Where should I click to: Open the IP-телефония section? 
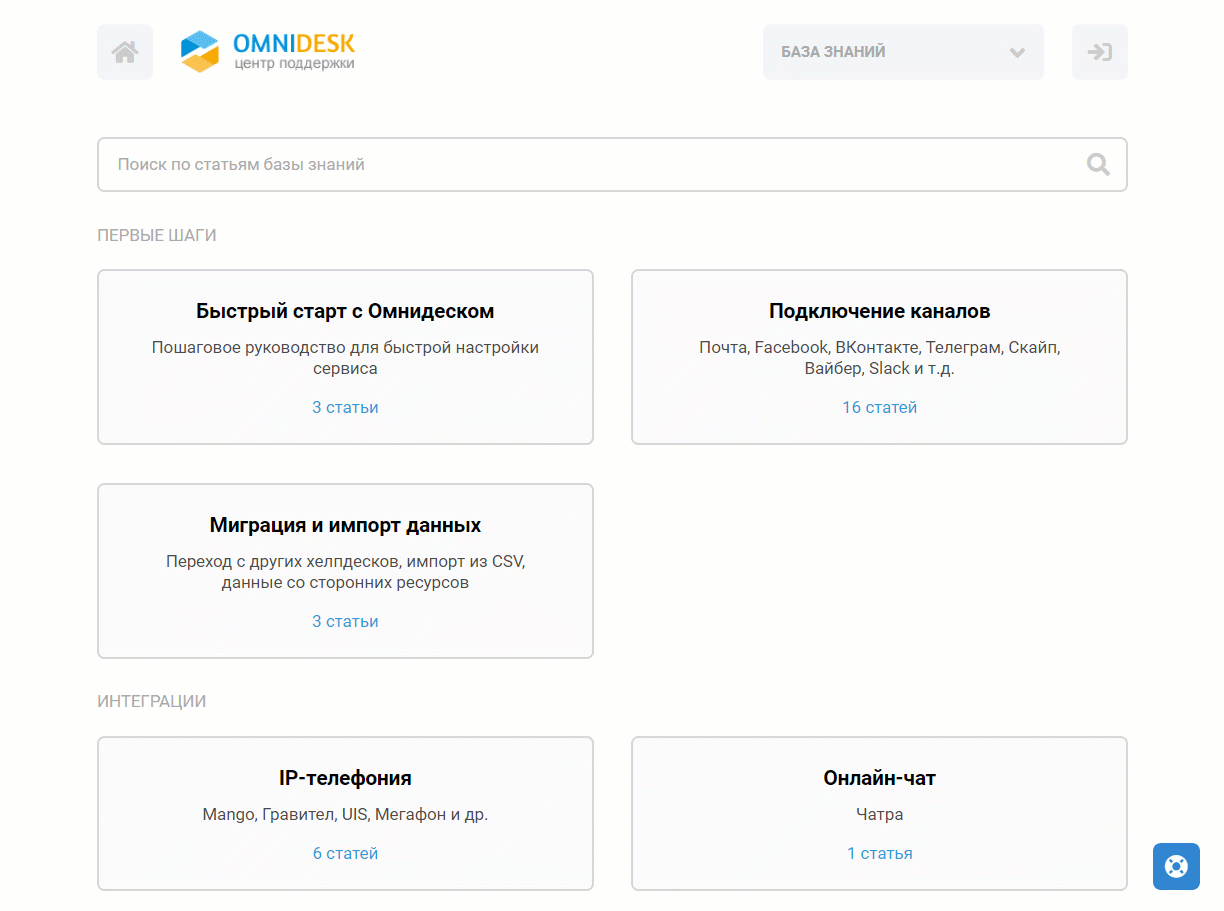(345, 778)
